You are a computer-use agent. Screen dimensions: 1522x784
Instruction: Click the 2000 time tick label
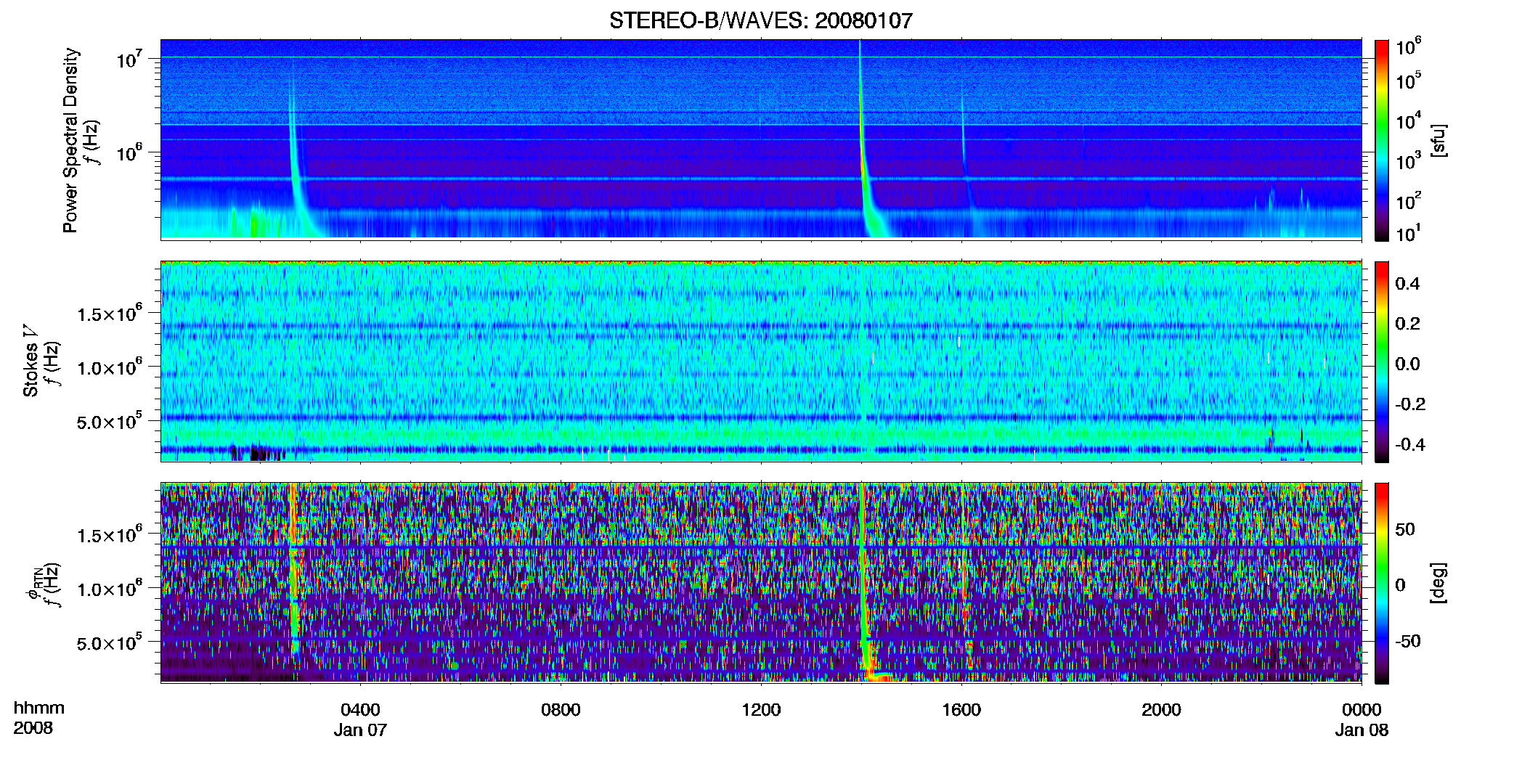click(1161, 709)
